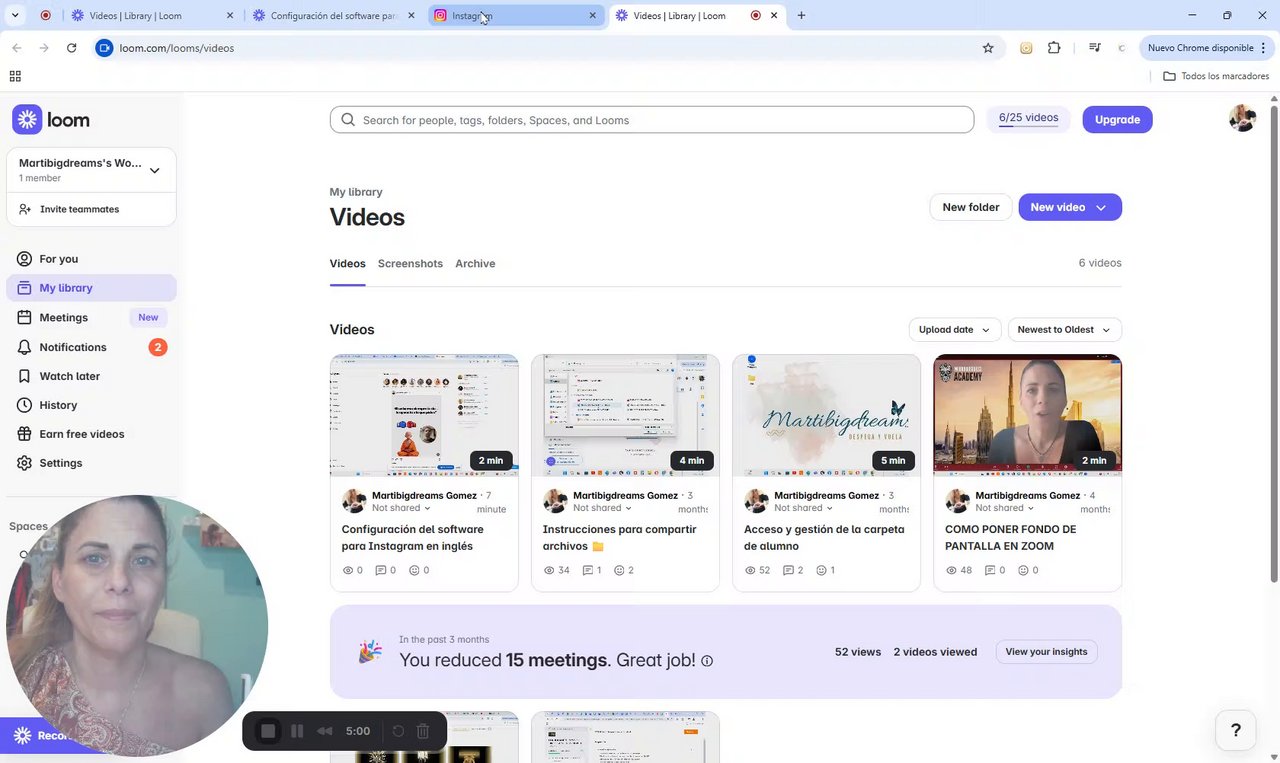This screenshot has width=1280, height=763.
Task: Click the History clock icon
Action: tap(24, 405)
